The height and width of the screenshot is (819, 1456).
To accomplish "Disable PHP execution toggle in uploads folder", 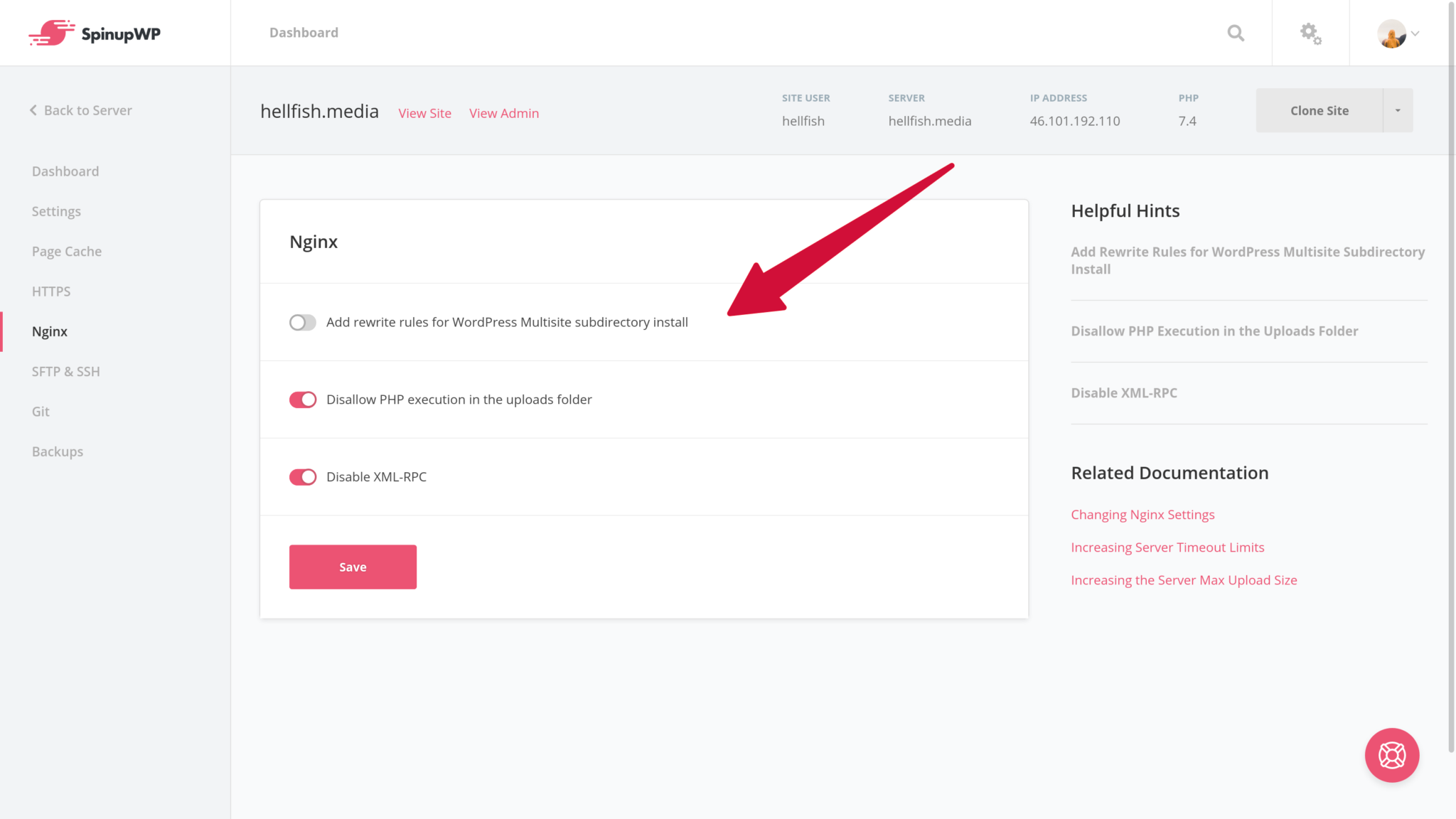I will click(302, 399).
